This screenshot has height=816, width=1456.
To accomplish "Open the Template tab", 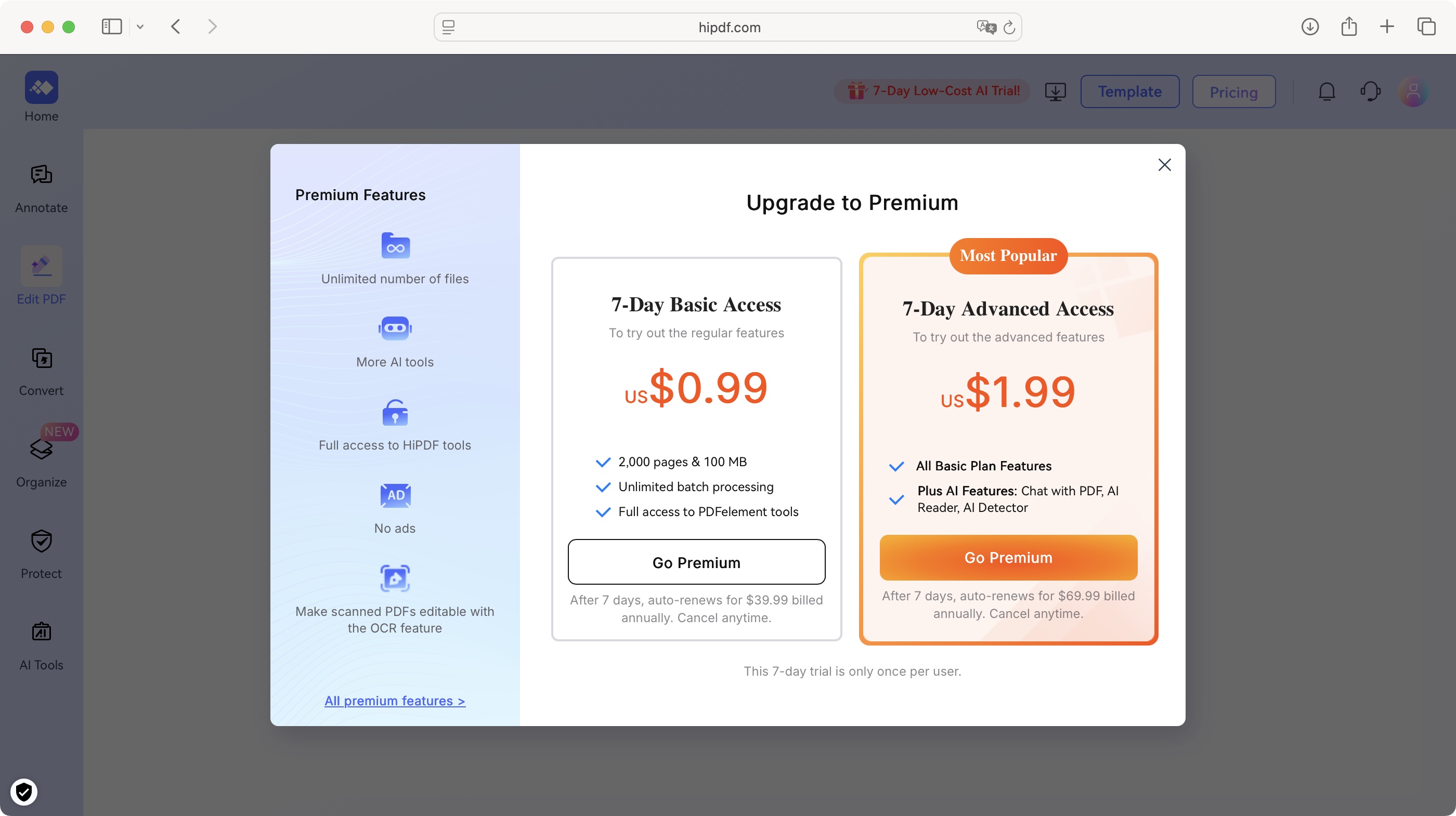I will [1130, 91].
